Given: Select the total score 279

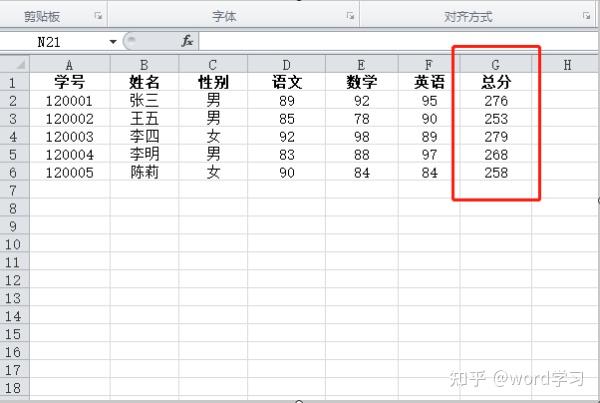Looking at the screenshot, I should [496, 136].
